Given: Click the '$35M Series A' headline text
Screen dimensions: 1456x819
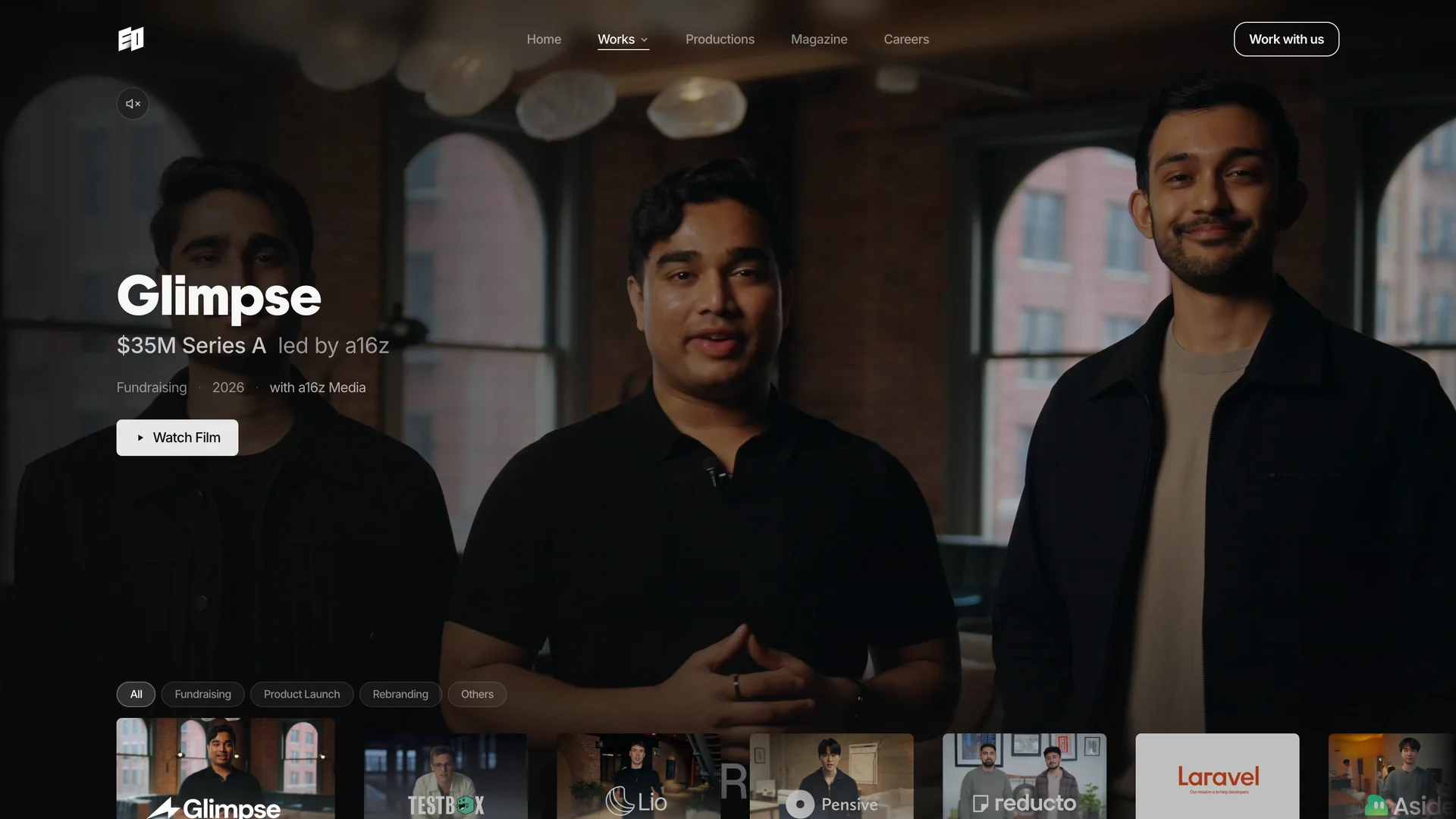Looking at the screenshot, I should point(191,346).
